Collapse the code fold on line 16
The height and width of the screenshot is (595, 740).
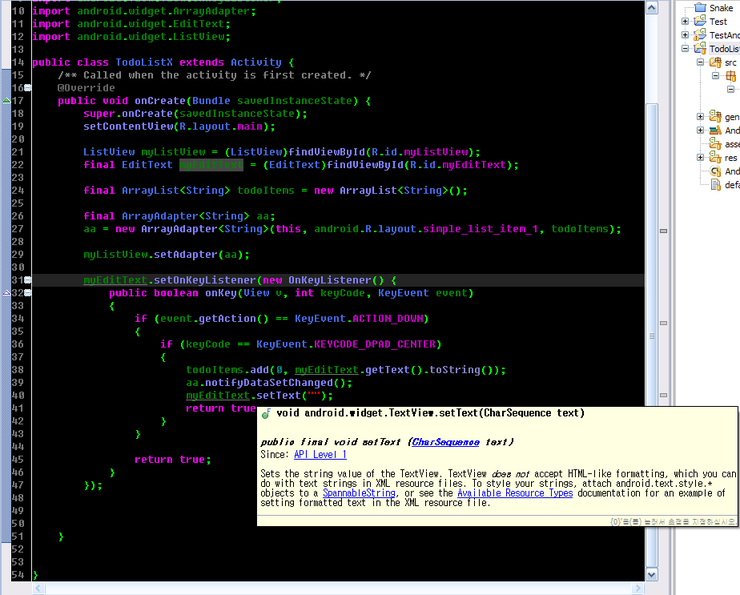(28, 88)
